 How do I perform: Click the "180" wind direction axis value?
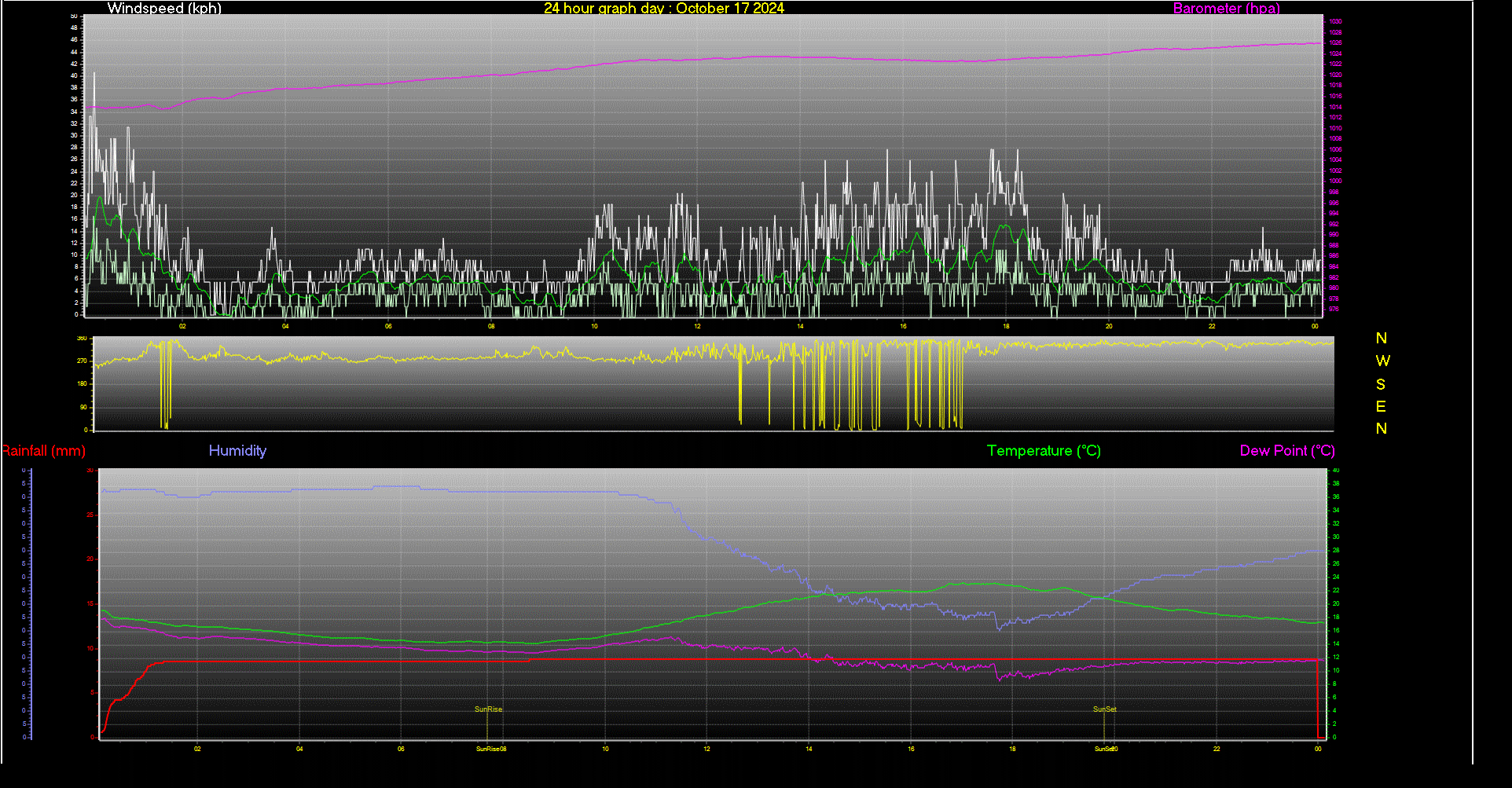(x=82, y=384)
